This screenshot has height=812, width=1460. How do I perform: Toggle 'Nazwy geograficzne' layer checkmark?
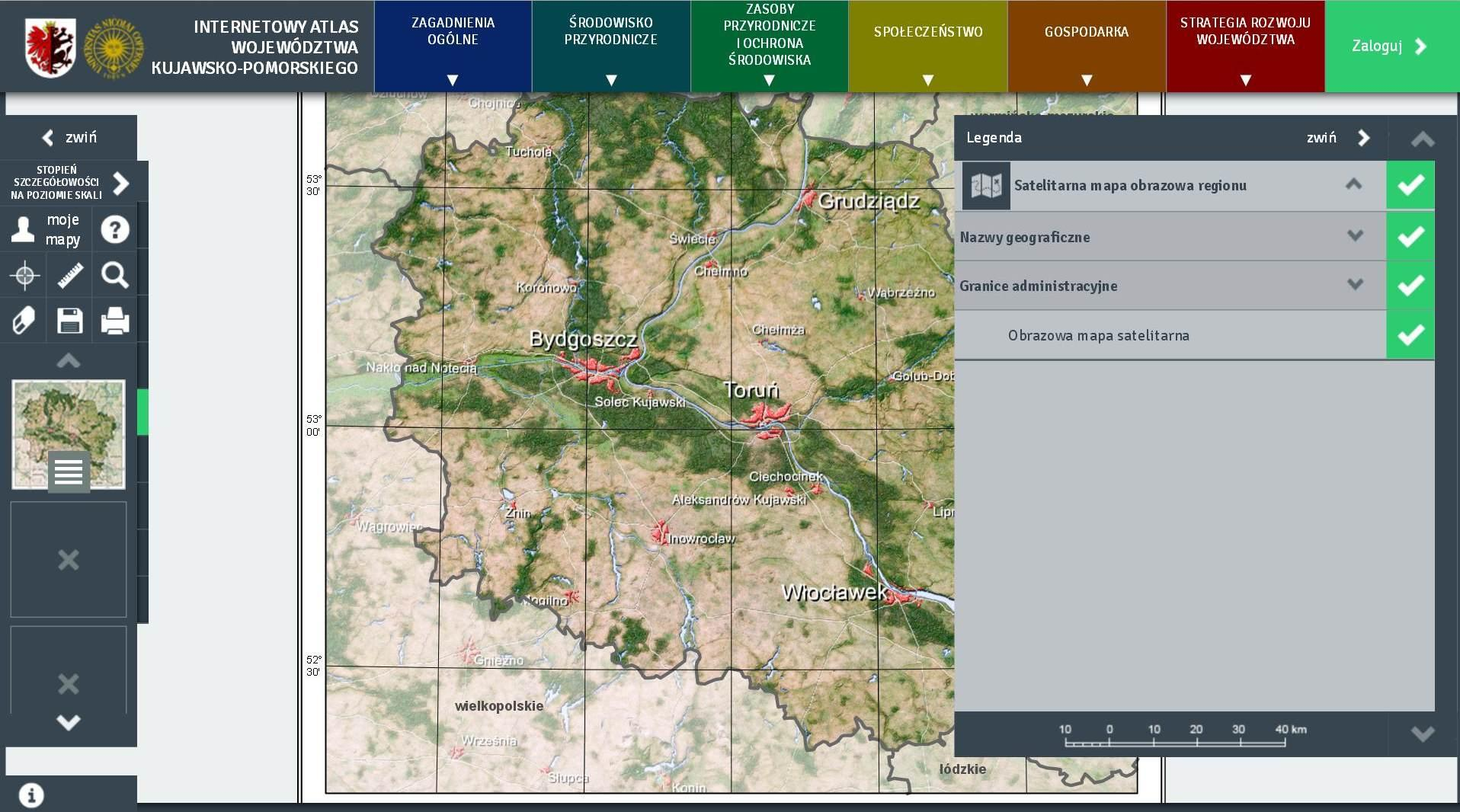click(1410, 237)
